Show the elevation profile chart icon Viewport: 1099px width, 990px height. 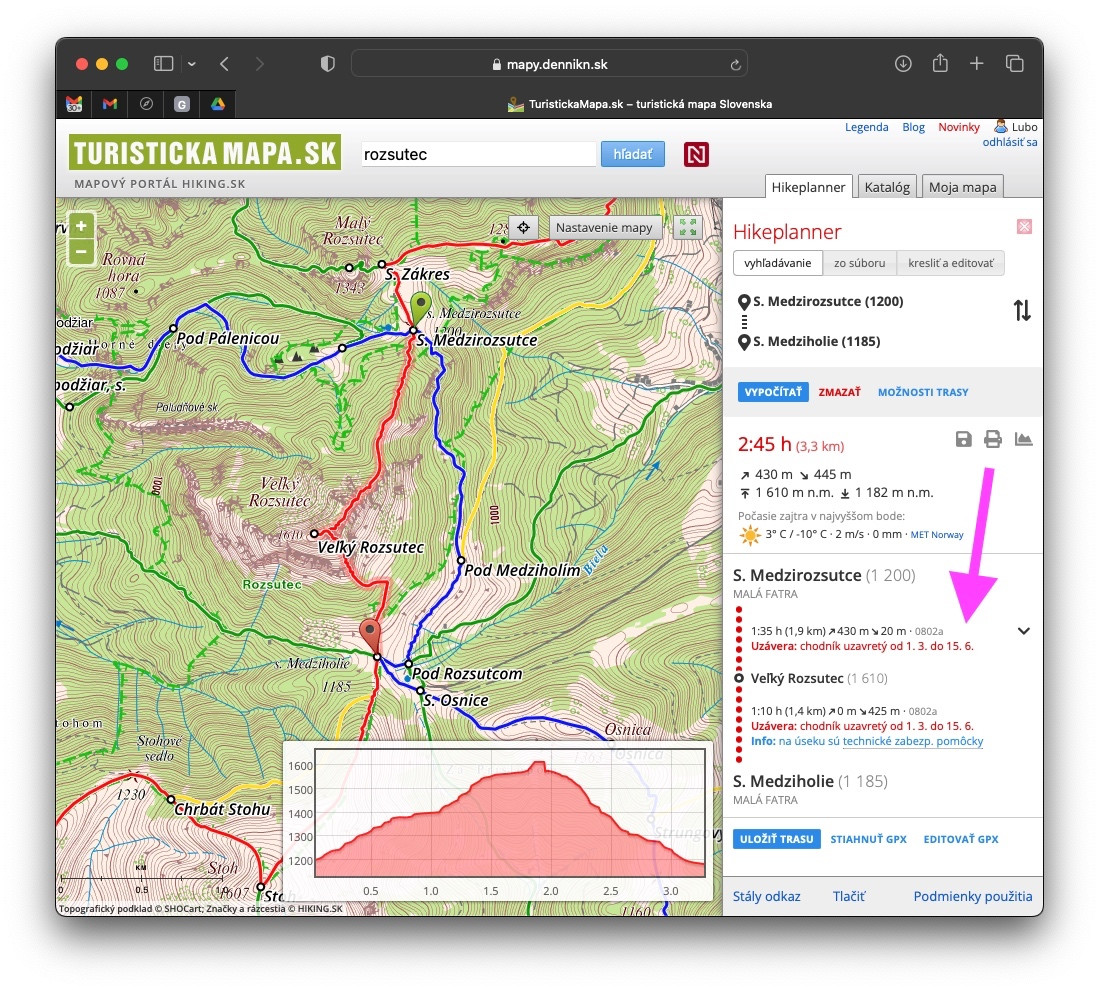1023,439
